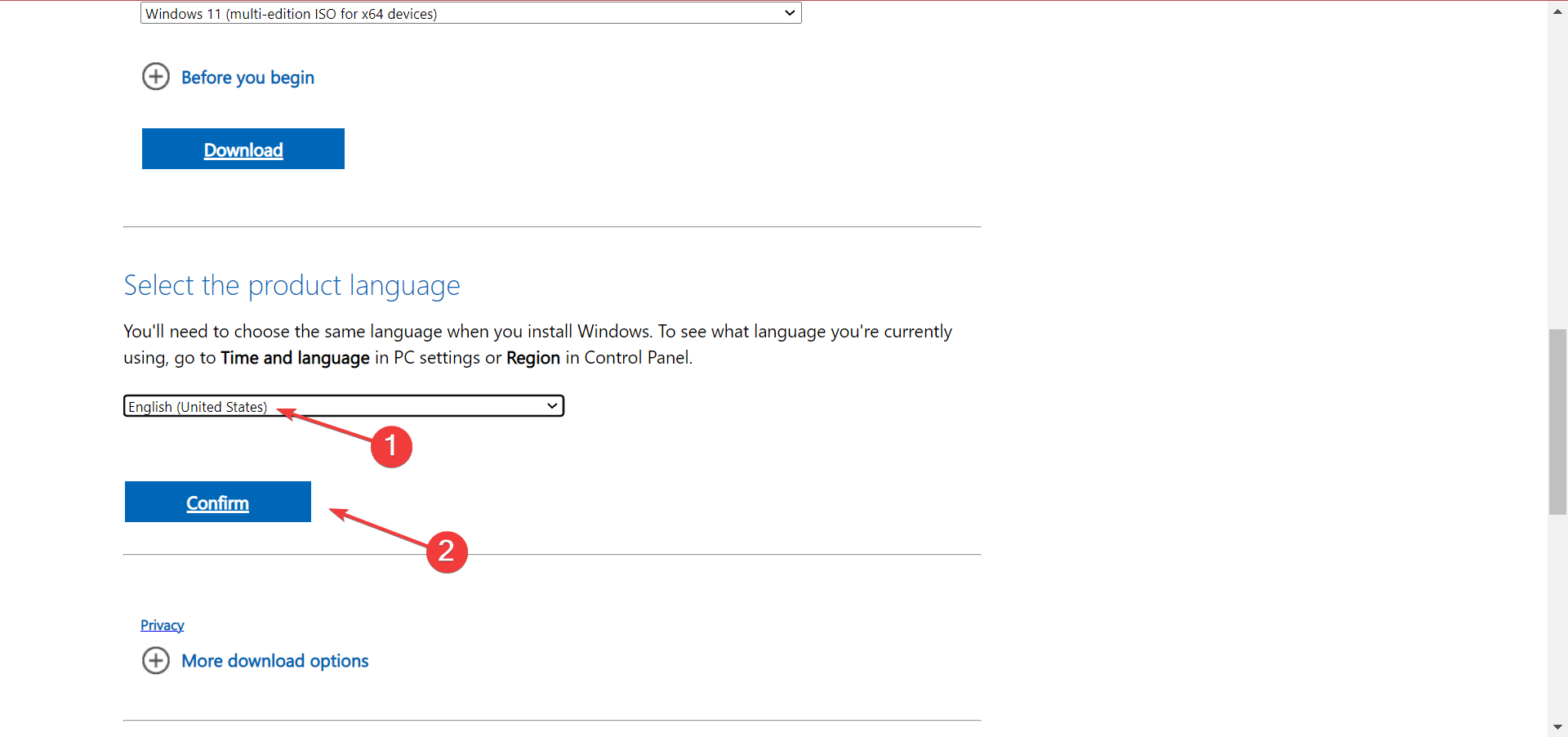The height and width of the screenshot is (737, 1568).
Task: Click the scrollbar up arrow
Action: 1557,11
